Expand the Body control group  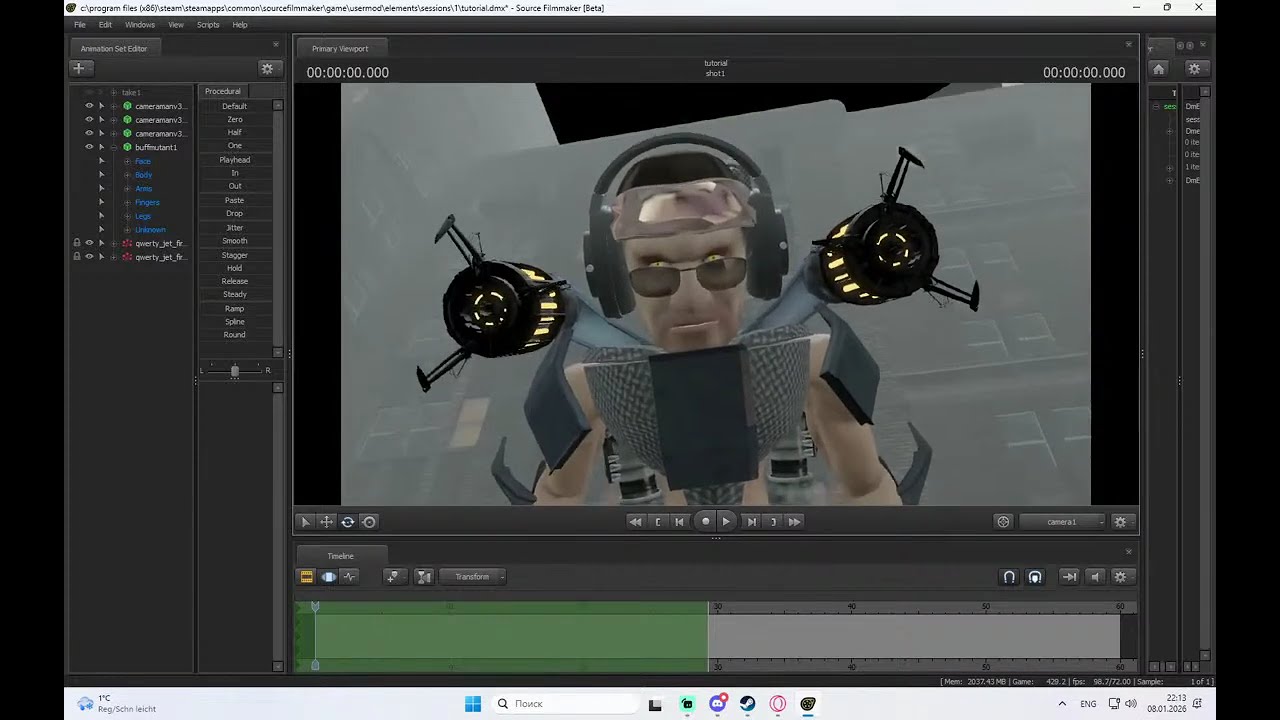click(127, 175)
